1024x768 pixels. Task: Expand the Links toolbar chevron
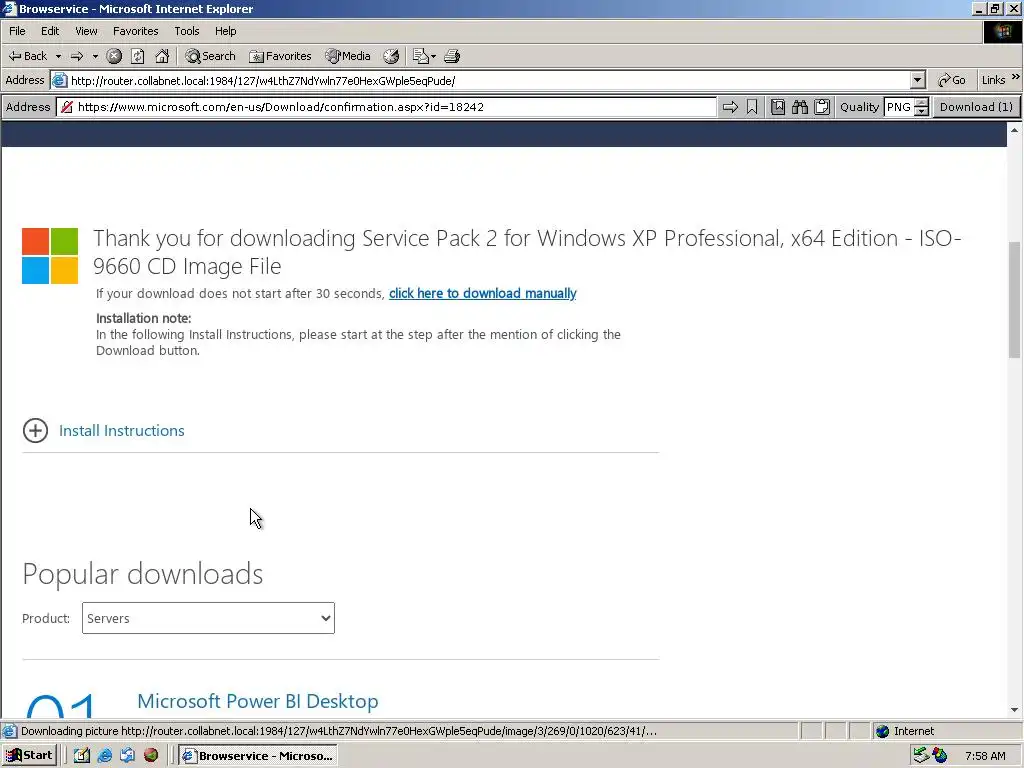coord(1016,77)
